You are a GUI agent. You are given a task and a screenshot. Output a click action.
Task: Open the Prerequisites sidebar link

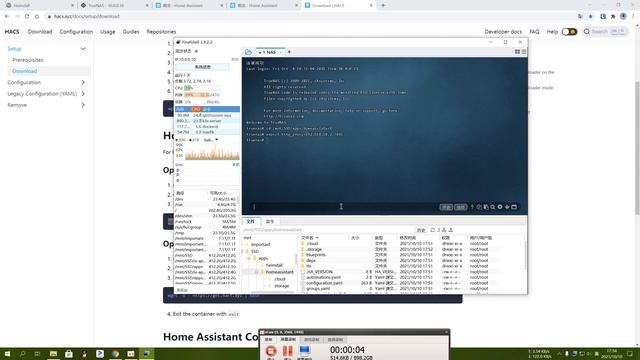tap(28, 60)
